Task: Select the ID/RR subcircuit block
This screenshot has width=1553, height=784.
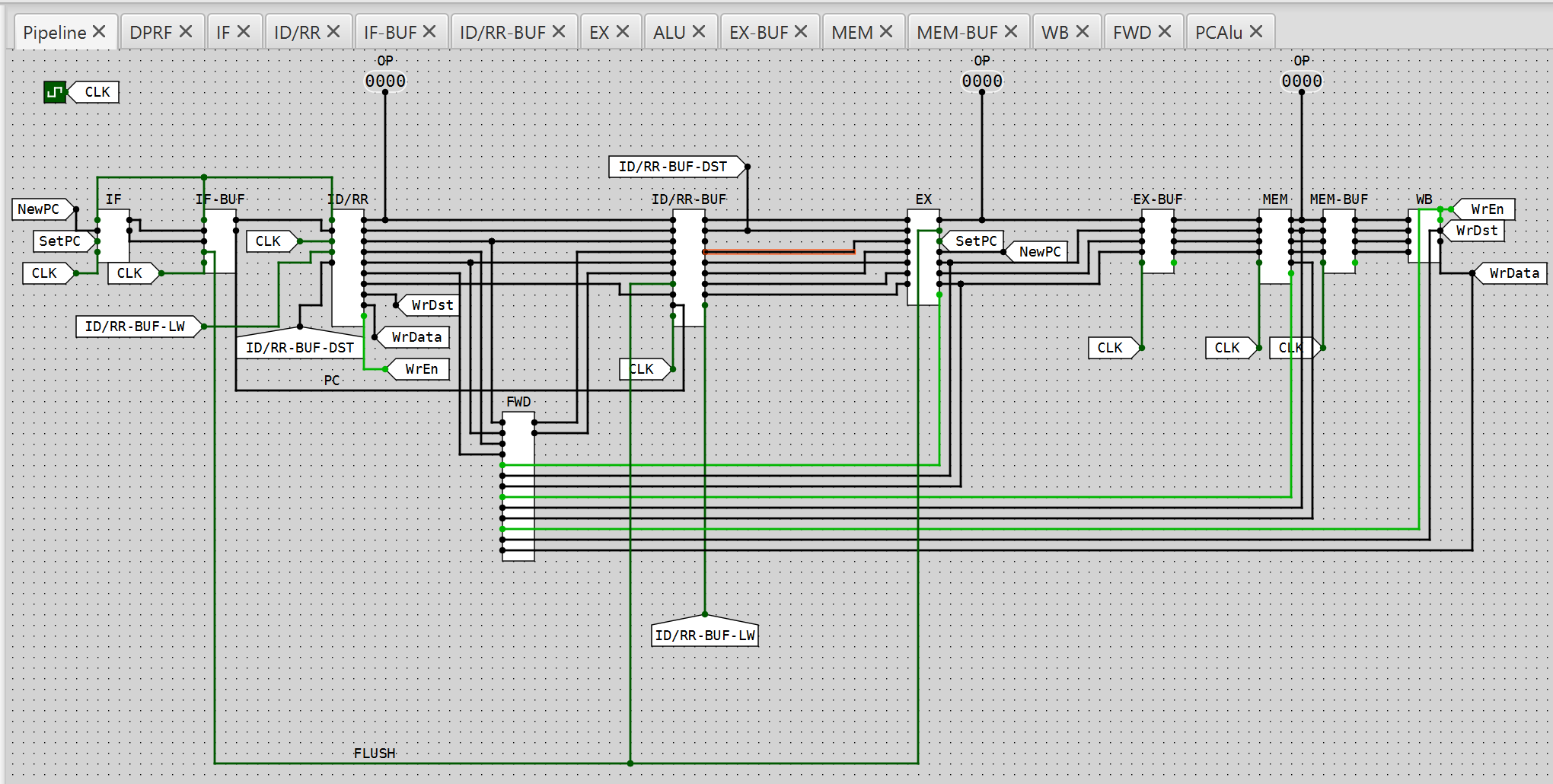Action: [348, 267]
